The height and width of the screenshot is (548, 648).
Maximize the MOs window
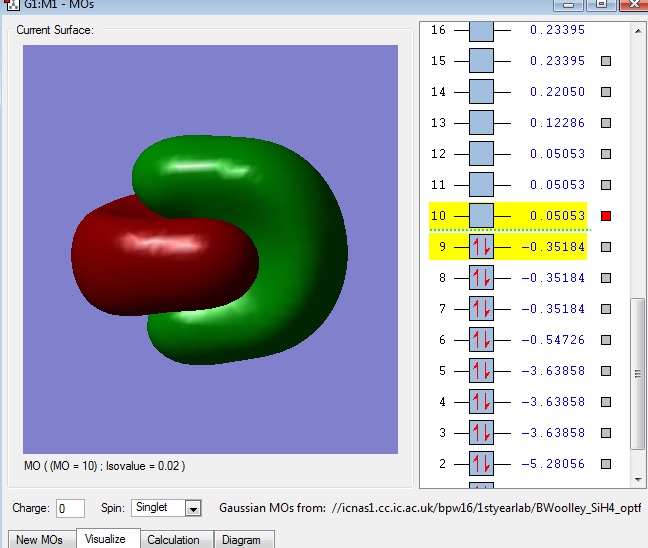pos(601,5)
